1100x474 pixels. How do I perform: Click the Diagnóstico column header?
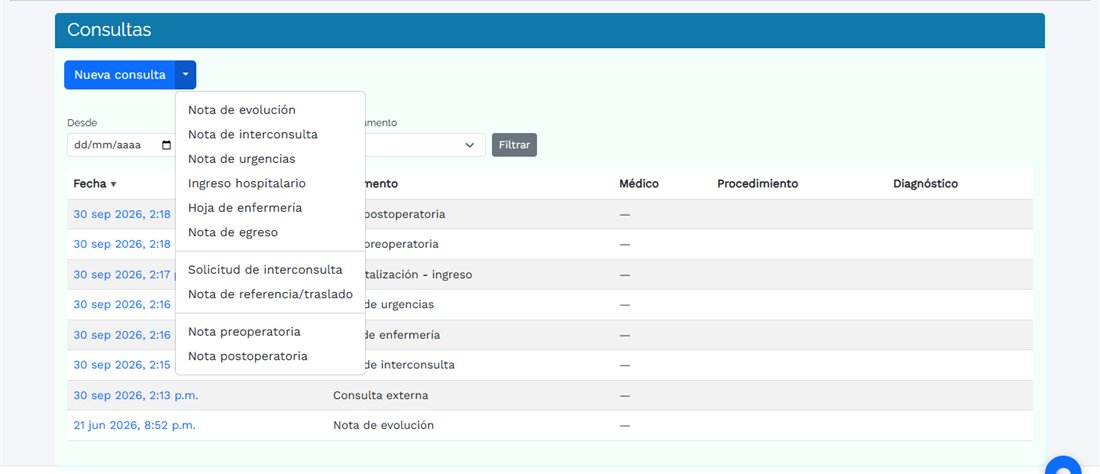point(925,184)
